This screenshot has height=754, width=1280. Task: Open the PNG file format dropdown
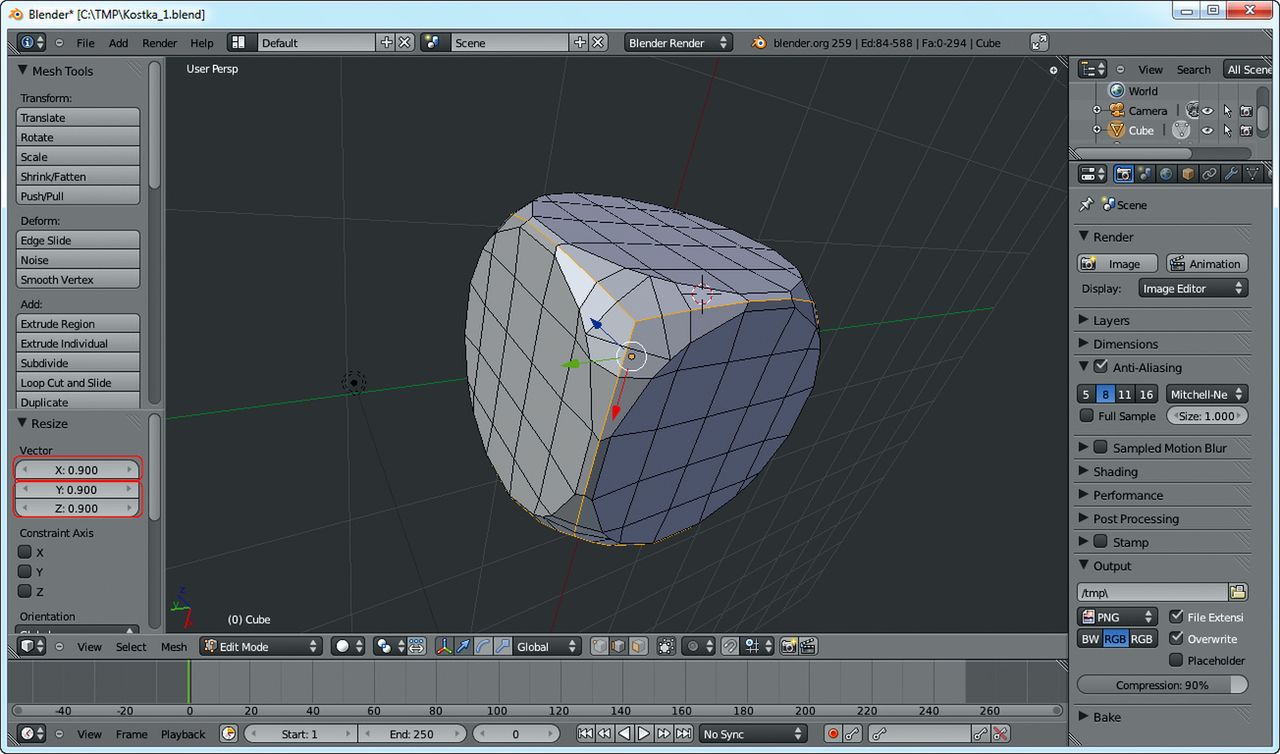[x=1117, y=617]
